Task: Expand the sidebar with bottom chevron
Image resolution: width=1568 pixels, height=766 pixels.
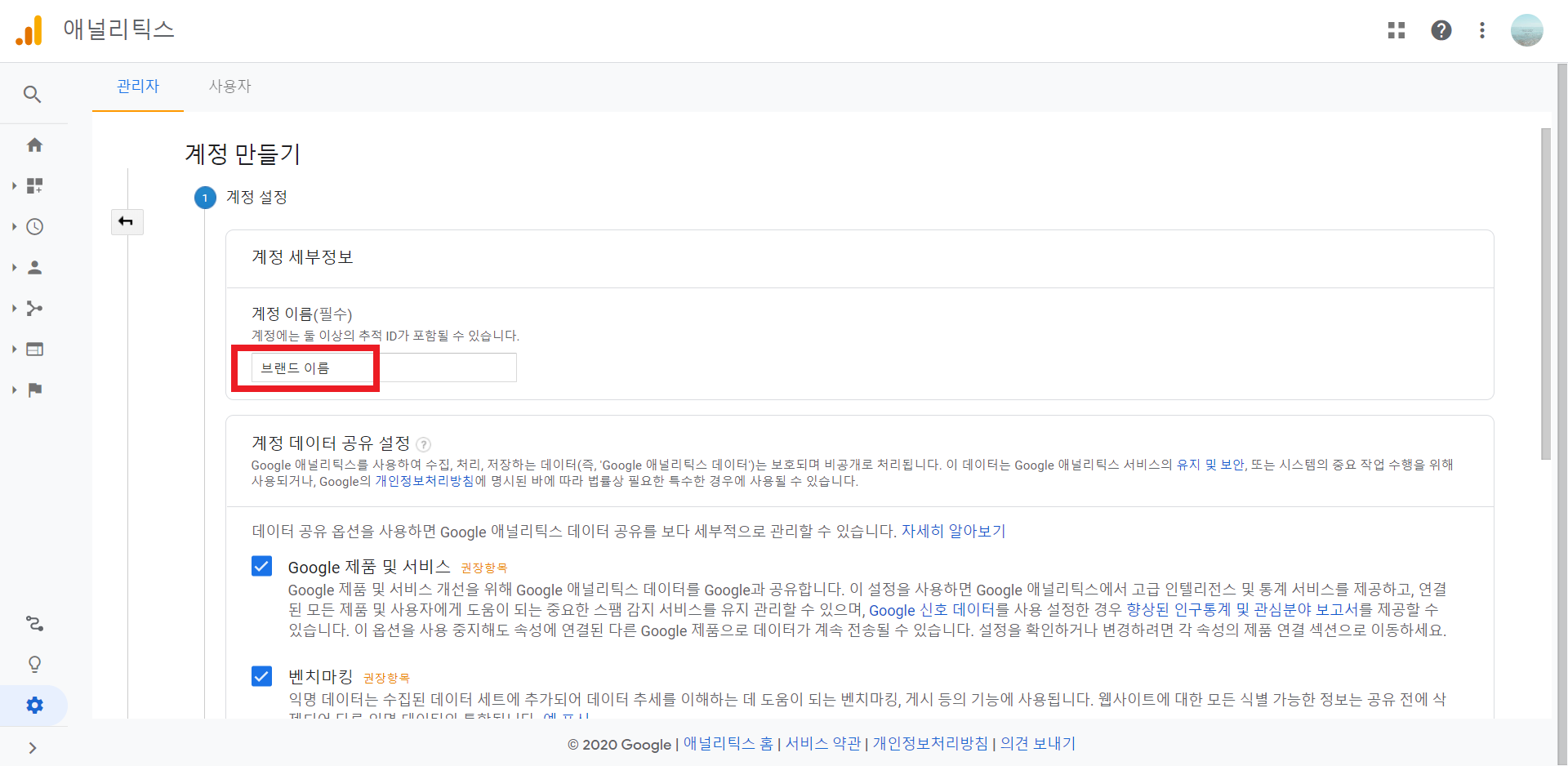Action: (33, 747)
